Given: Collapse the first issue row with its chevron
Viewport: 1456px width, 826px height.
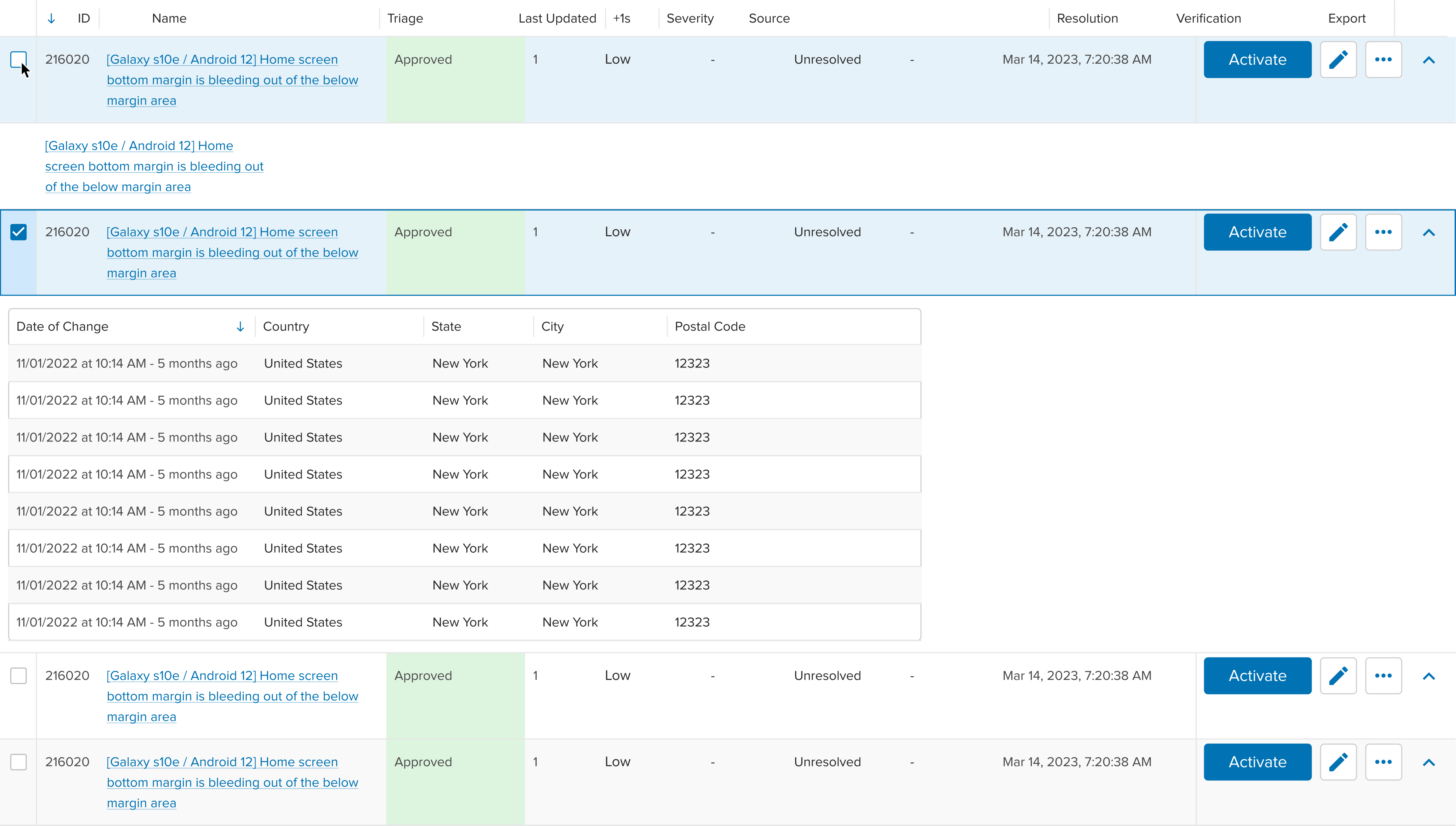Looking at the screenshot, I should (1429, 60).
